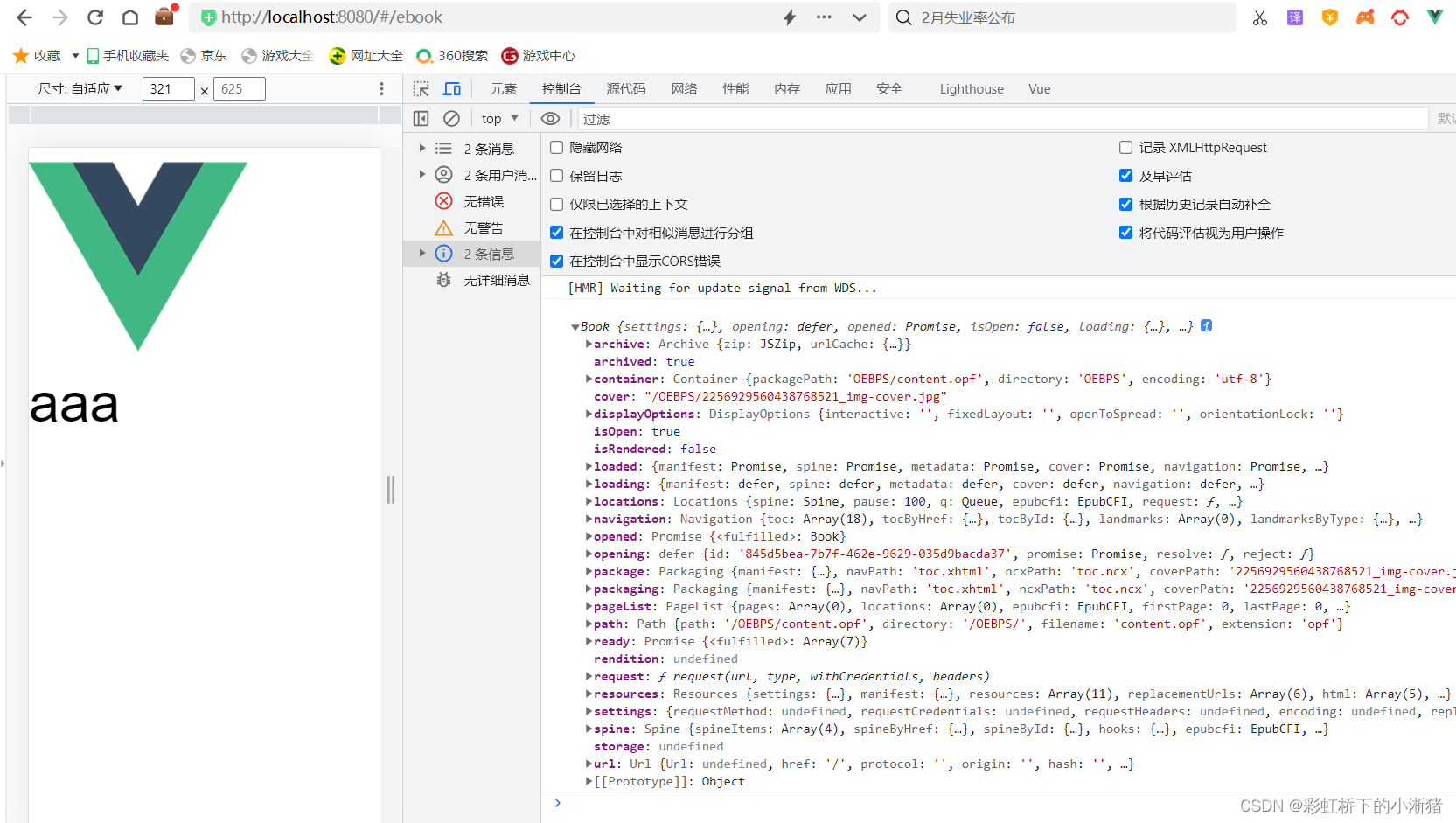The height and width of the screenshot is (823, 1456).
Task: Enable the 隐藏网络 checkbox
Action: [x=556, y=148]
